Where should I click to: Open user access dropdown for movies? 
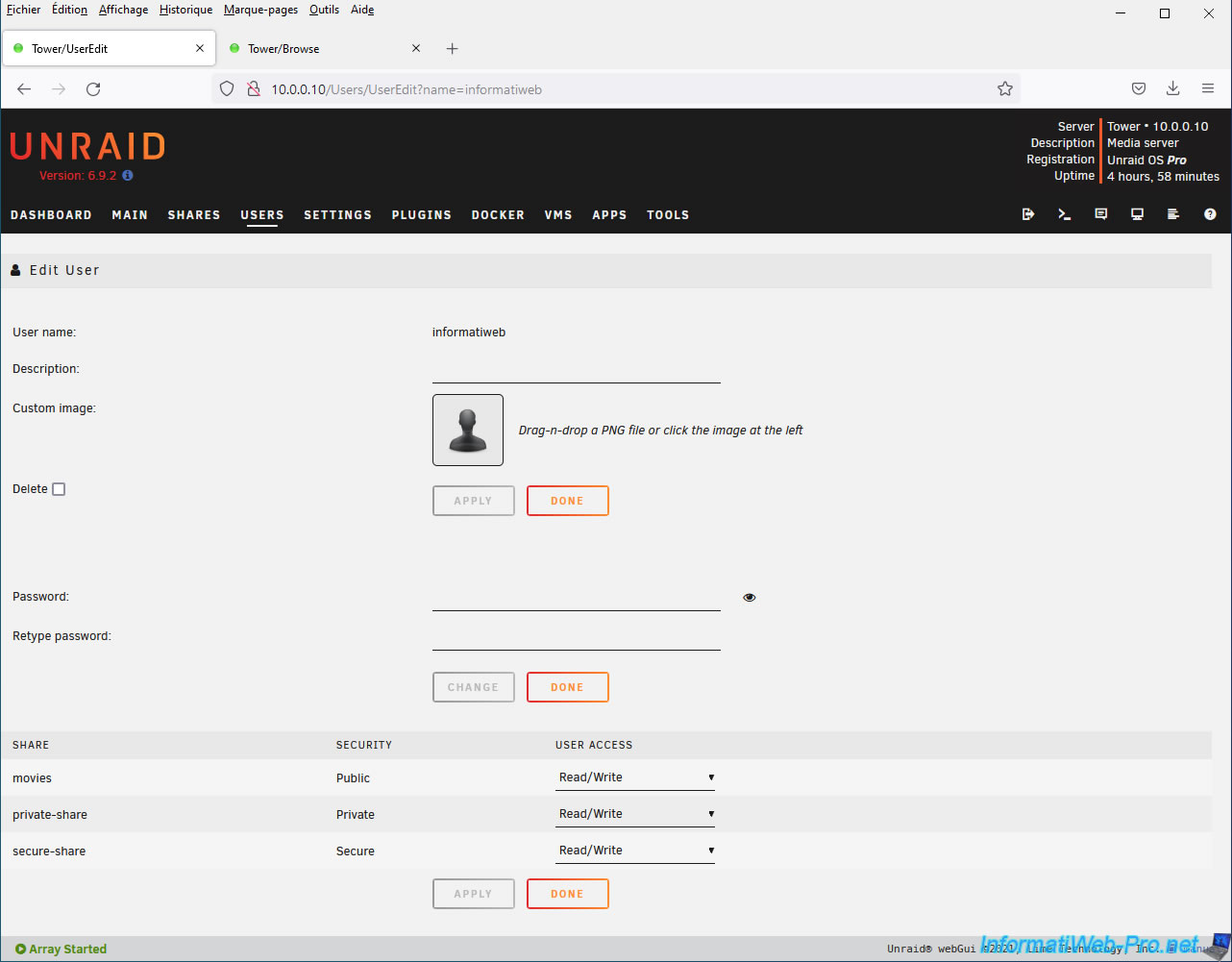(x=635, y=777)
